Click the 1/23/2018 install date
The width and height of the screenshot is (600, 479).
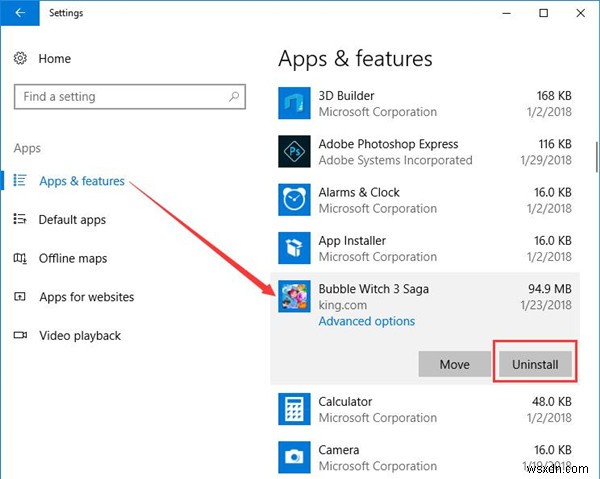pos(546,305)
